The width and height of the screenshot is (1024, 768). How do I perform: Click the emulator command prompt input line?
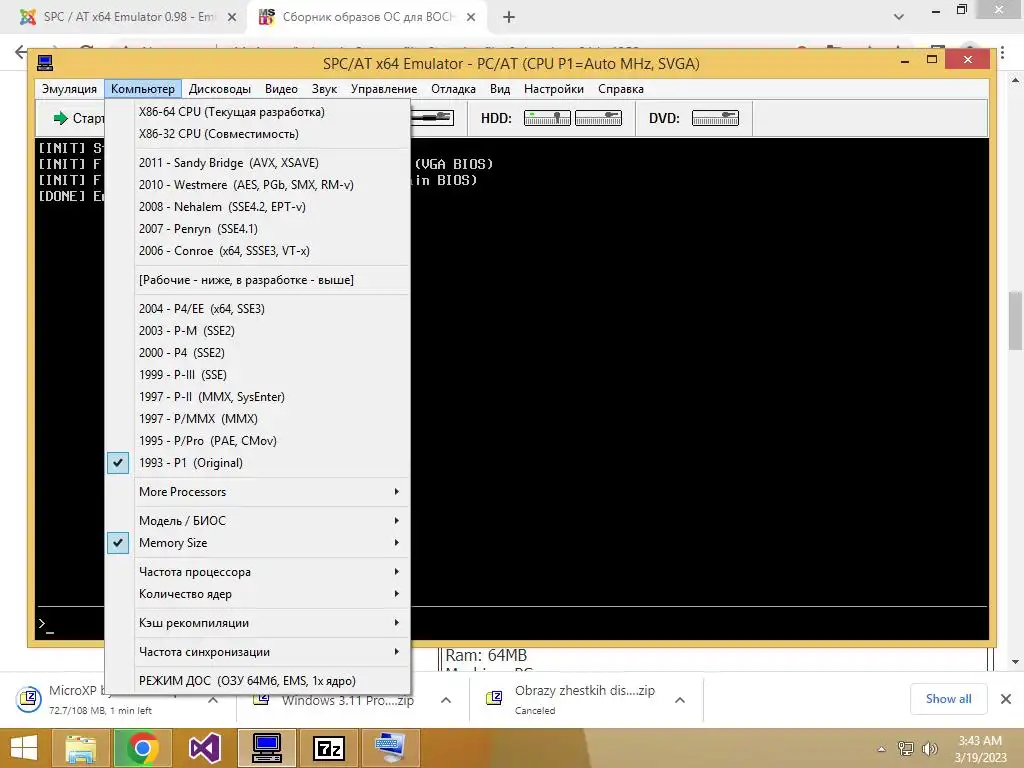(x=513, y=624)
